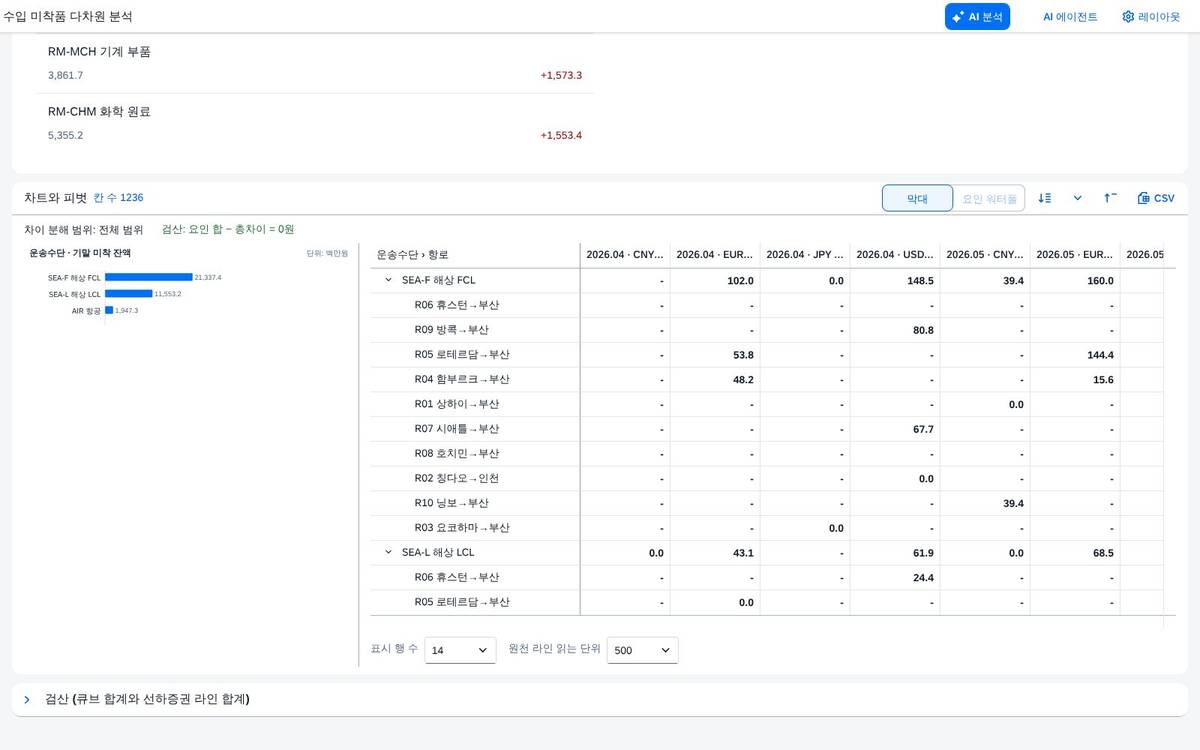Click sparkle icon in AI 분석 button
This screenshot has height=750, width=1200.
click(x=958, y=17)
